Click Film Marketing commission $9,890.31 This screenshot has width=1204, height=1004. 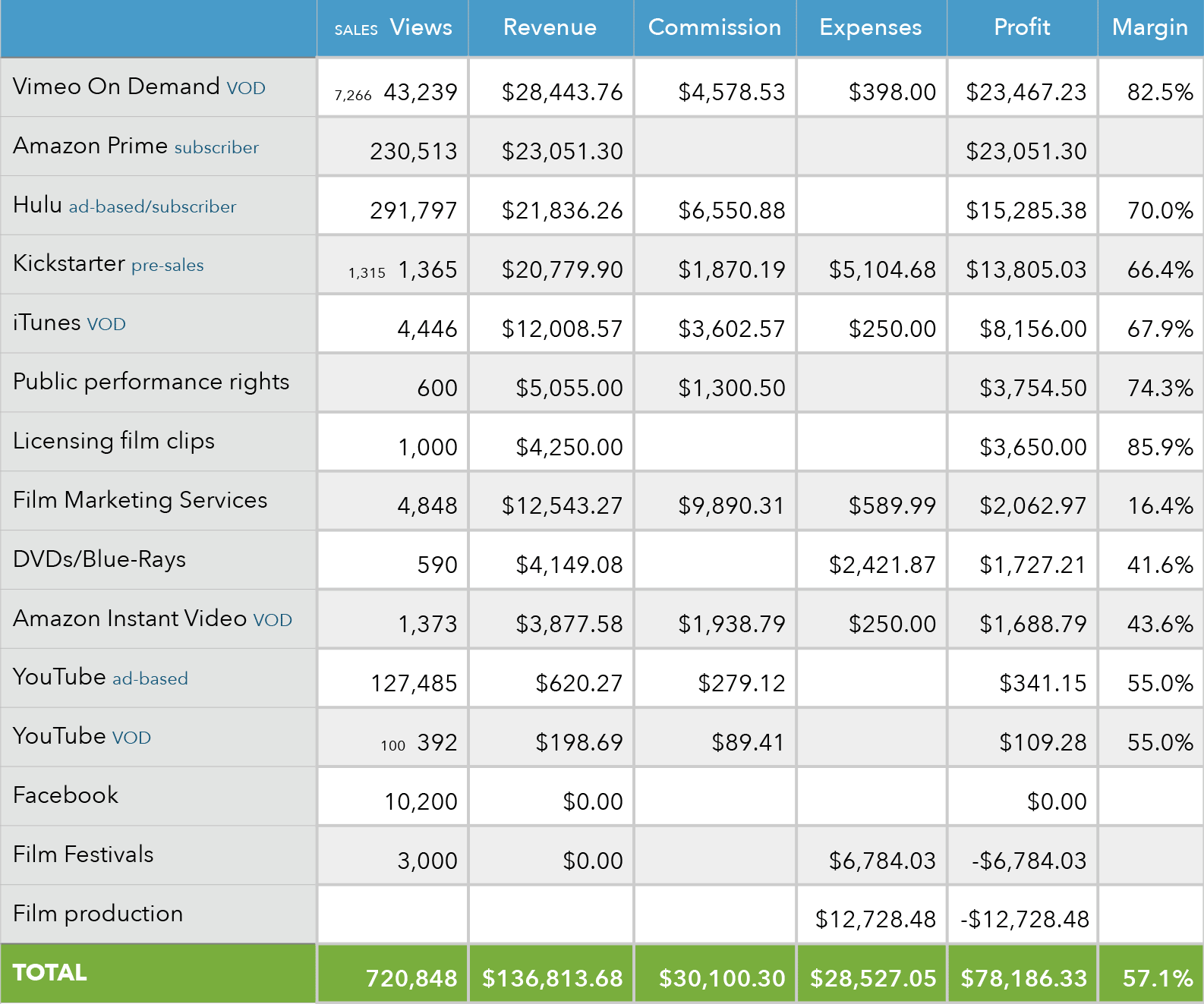(x=715, y=501)
